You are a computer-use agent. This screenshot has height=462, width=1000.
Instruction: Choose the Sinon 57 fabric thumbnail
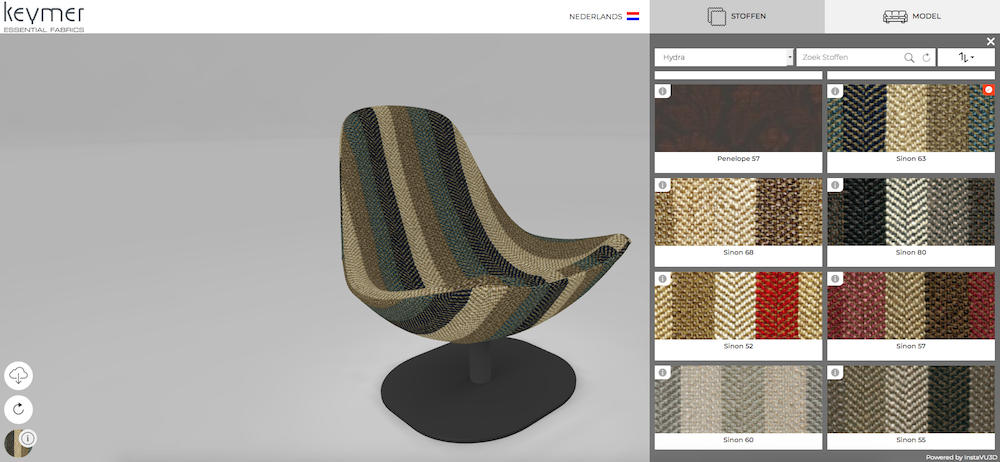click(x=911, y=306)
